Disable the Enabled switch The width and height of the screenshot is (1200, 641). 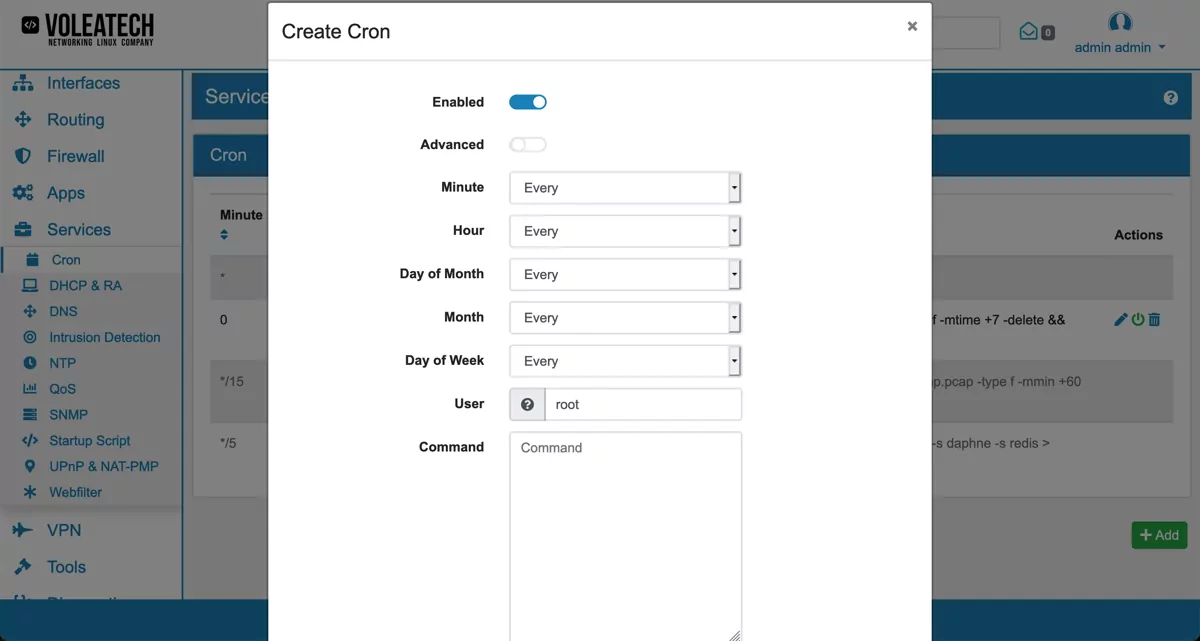point(527,101)
